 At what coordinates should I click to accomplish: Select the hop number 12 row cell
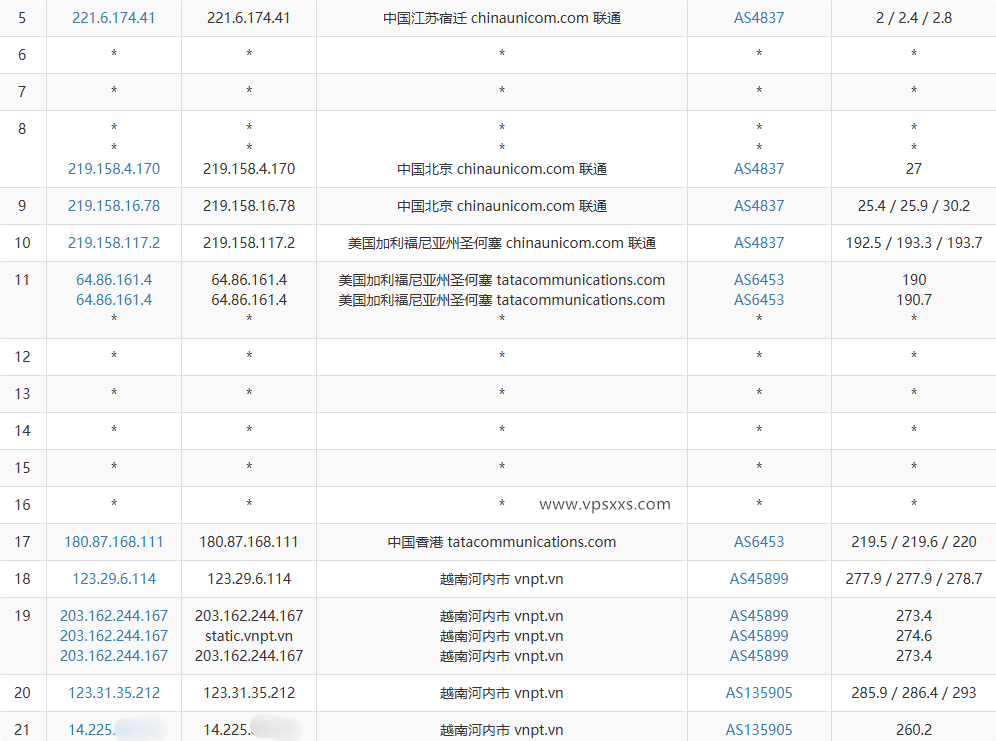click(22, 356)
